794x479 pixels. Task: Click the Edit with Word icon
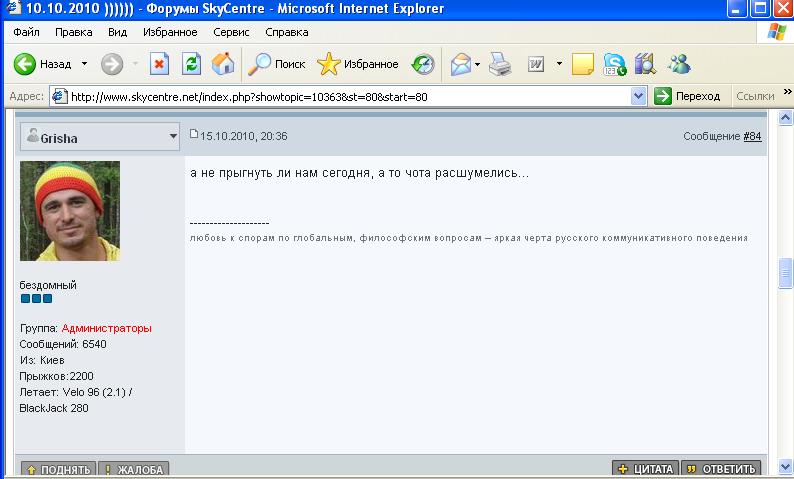(536, 64)
